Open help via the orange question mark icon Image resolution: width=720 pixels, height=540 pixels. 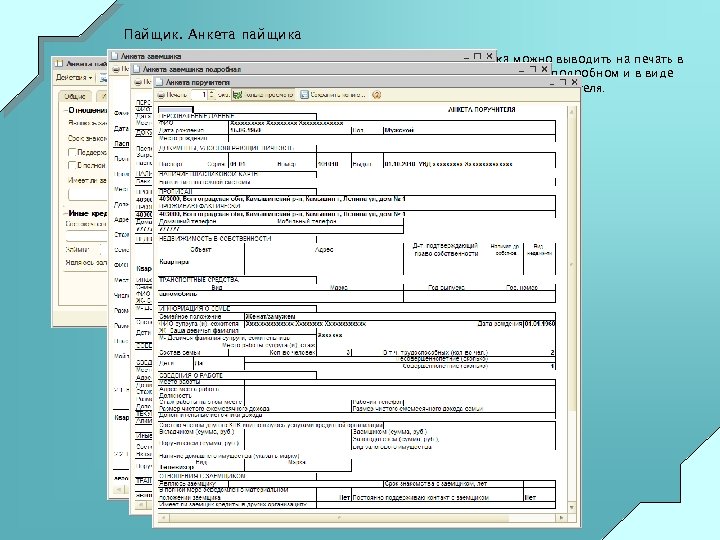(x=377, y=95)
